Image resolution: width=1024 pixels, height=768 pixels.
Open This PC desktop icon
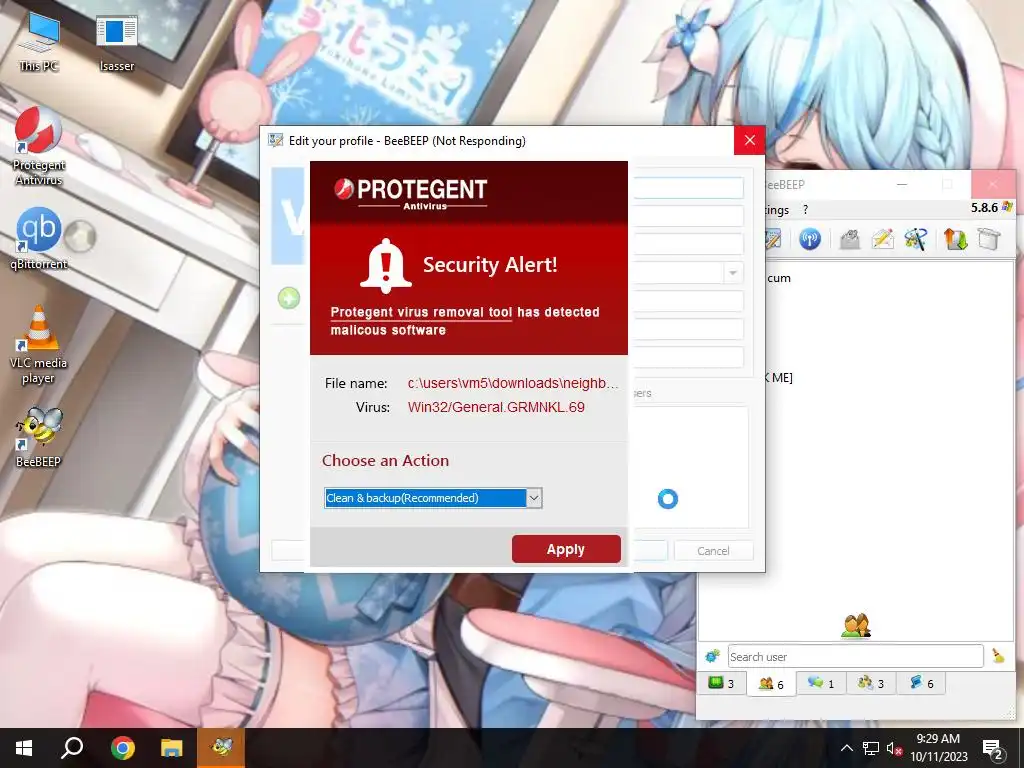point(39,42)
